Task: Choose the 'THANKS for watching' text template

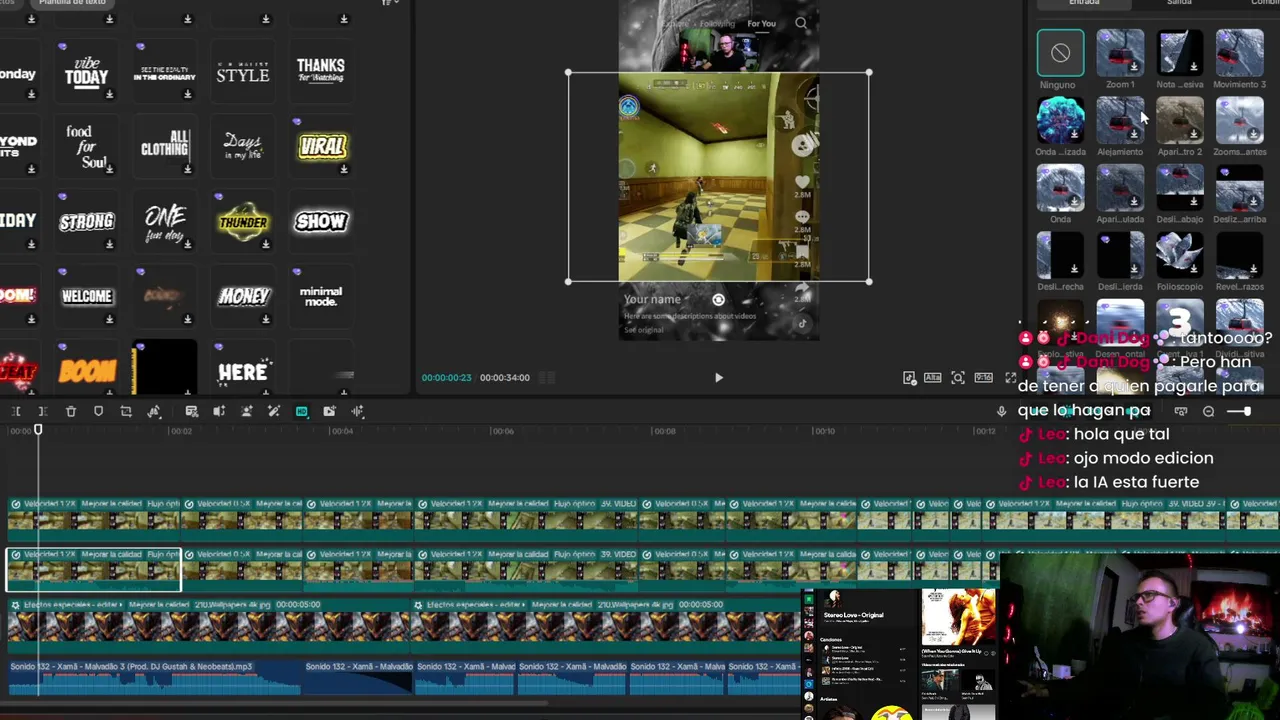Action: pyautogui.click(x=322, y=71)
